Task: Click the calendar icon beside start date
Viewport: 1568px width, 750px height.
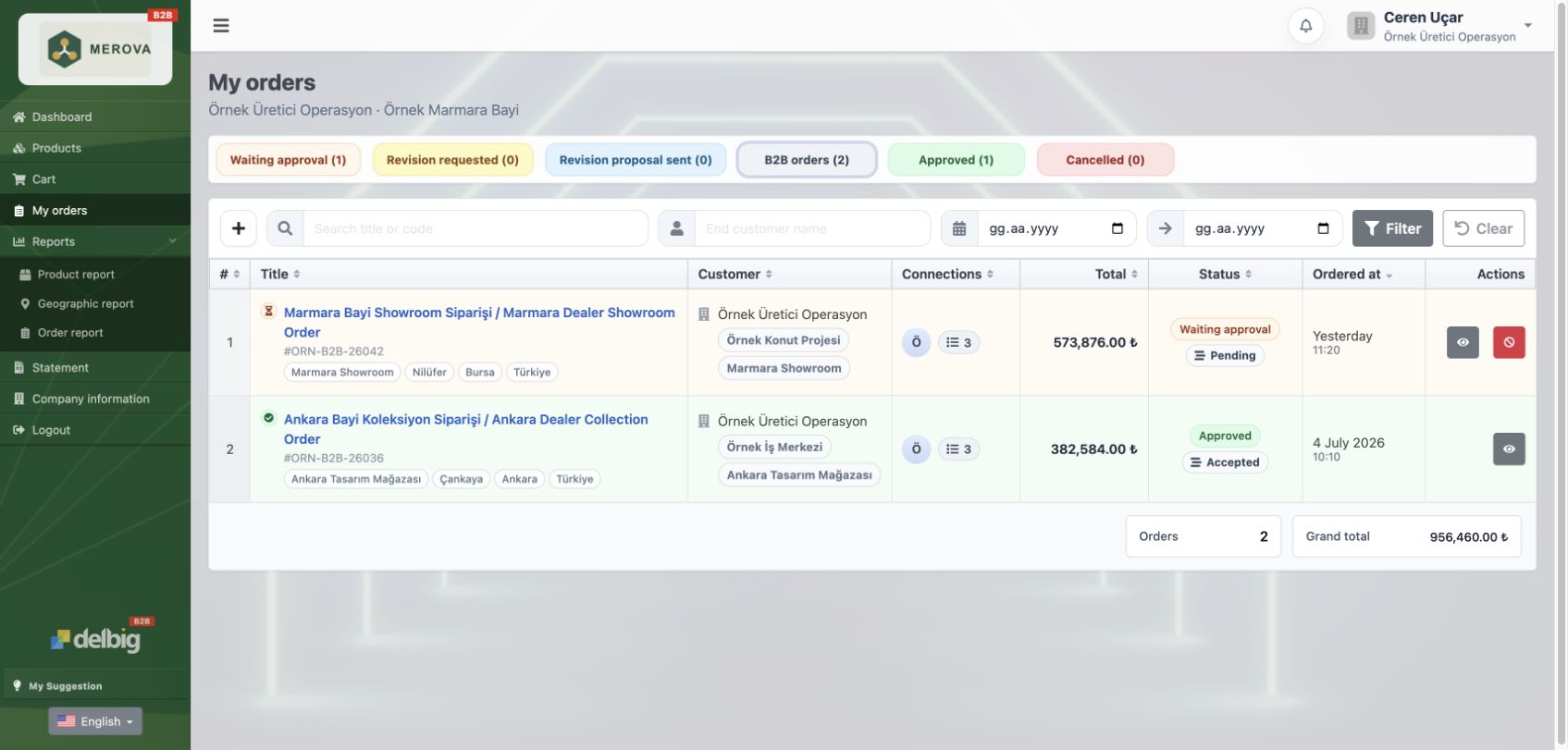Action: [959, 228]
